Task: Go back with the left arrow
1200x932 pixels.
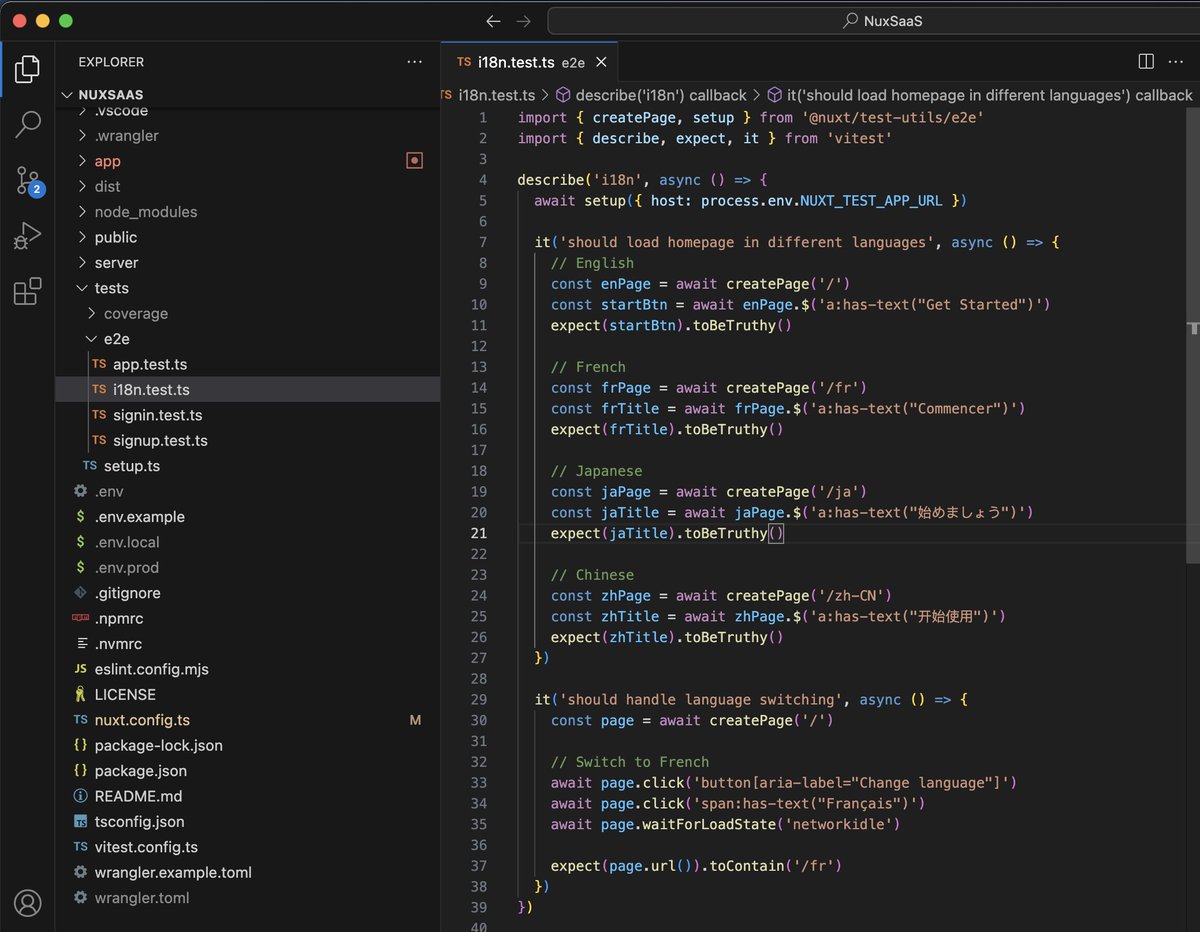Action: coord(493,21)
